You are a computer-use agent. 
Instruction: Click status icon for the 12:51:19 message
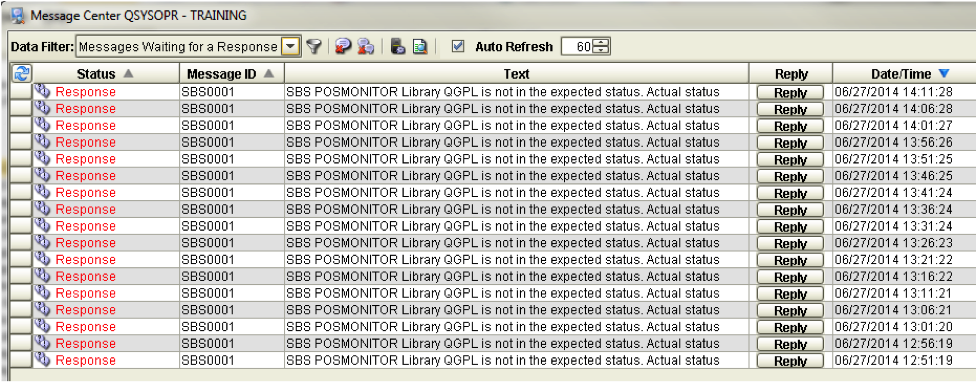point(42,360)
